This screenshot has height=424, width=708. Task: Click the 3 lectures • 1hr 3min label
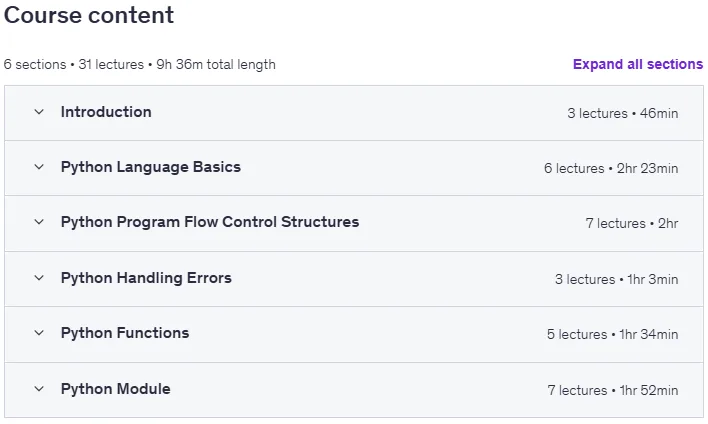616,280
